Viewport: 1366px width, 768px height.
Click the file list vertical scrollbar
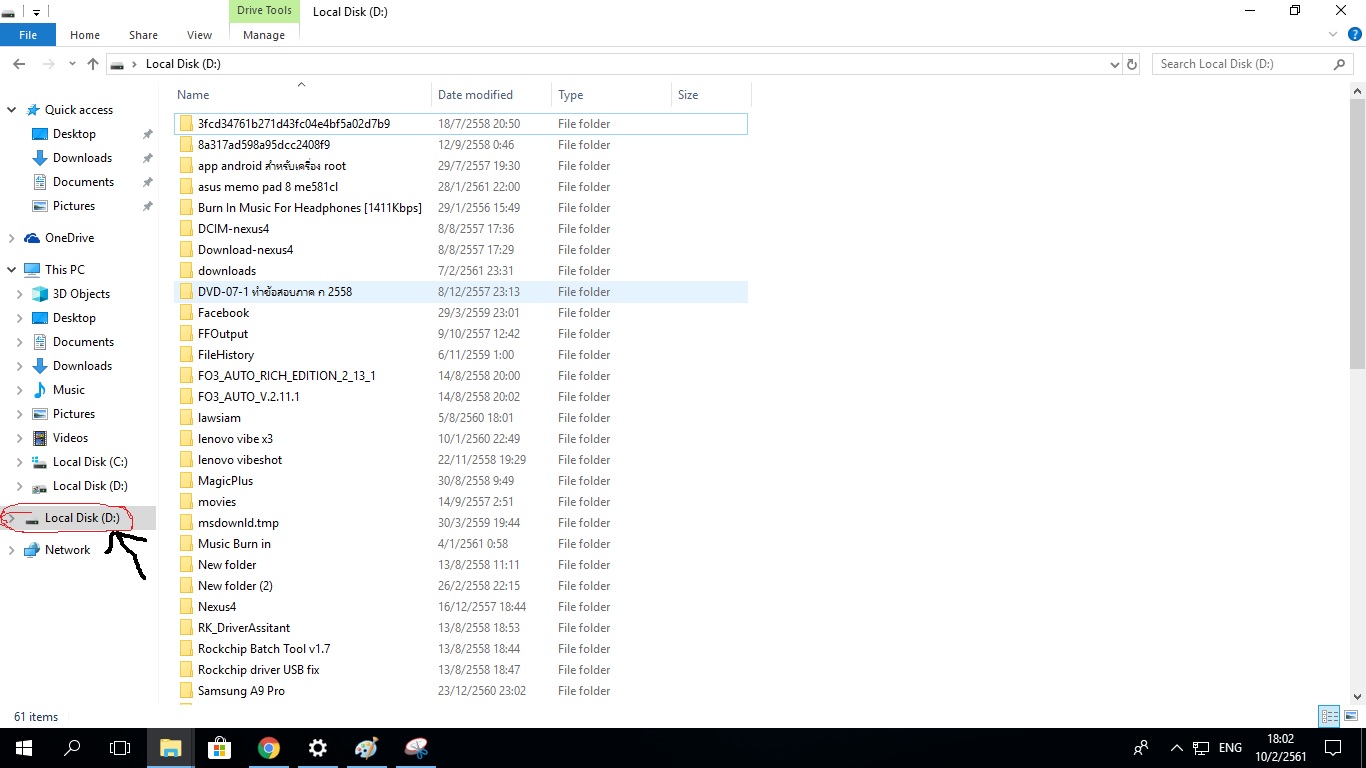1357,232
